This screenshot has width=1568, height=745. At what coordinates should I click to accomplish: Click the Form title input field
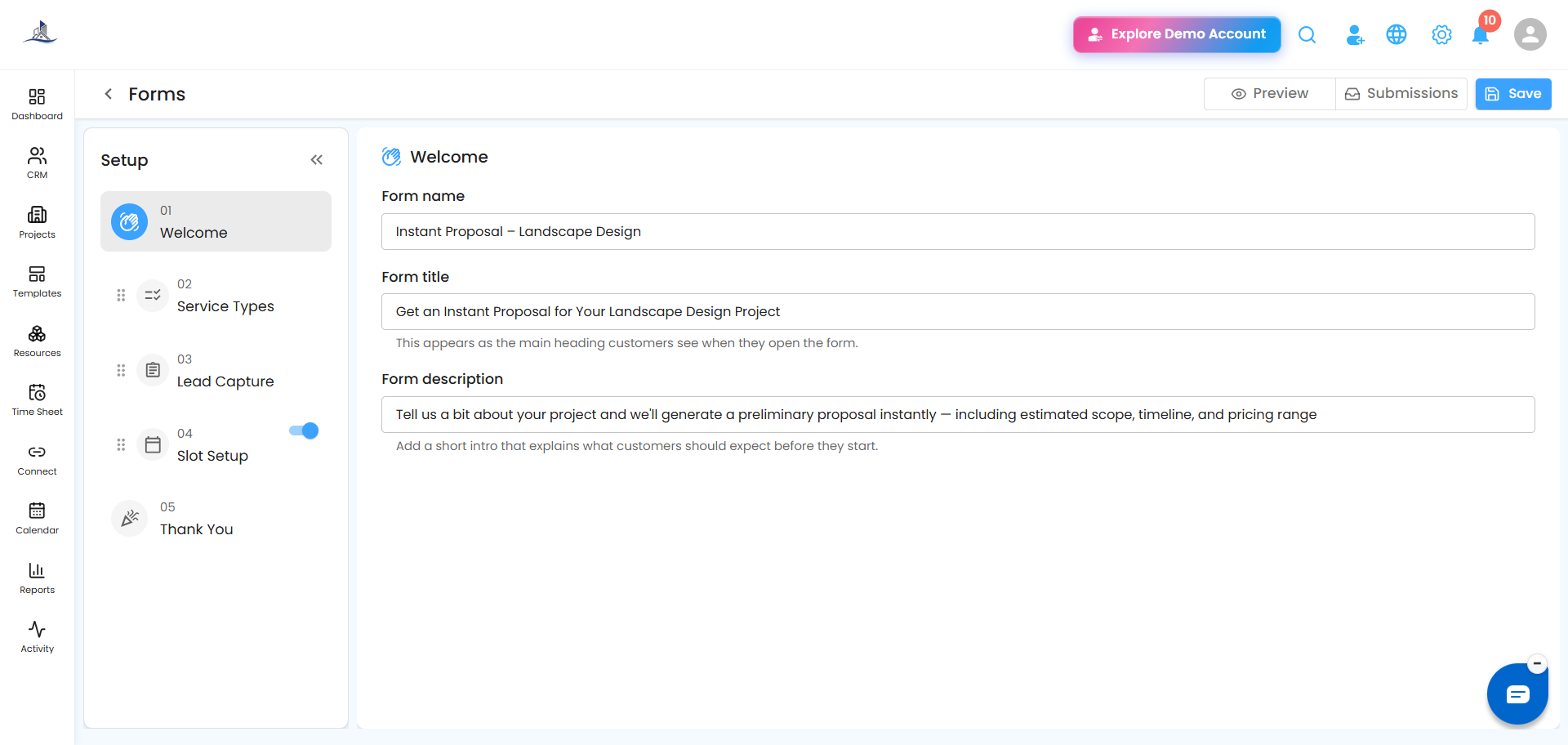[x=958, y=312]
